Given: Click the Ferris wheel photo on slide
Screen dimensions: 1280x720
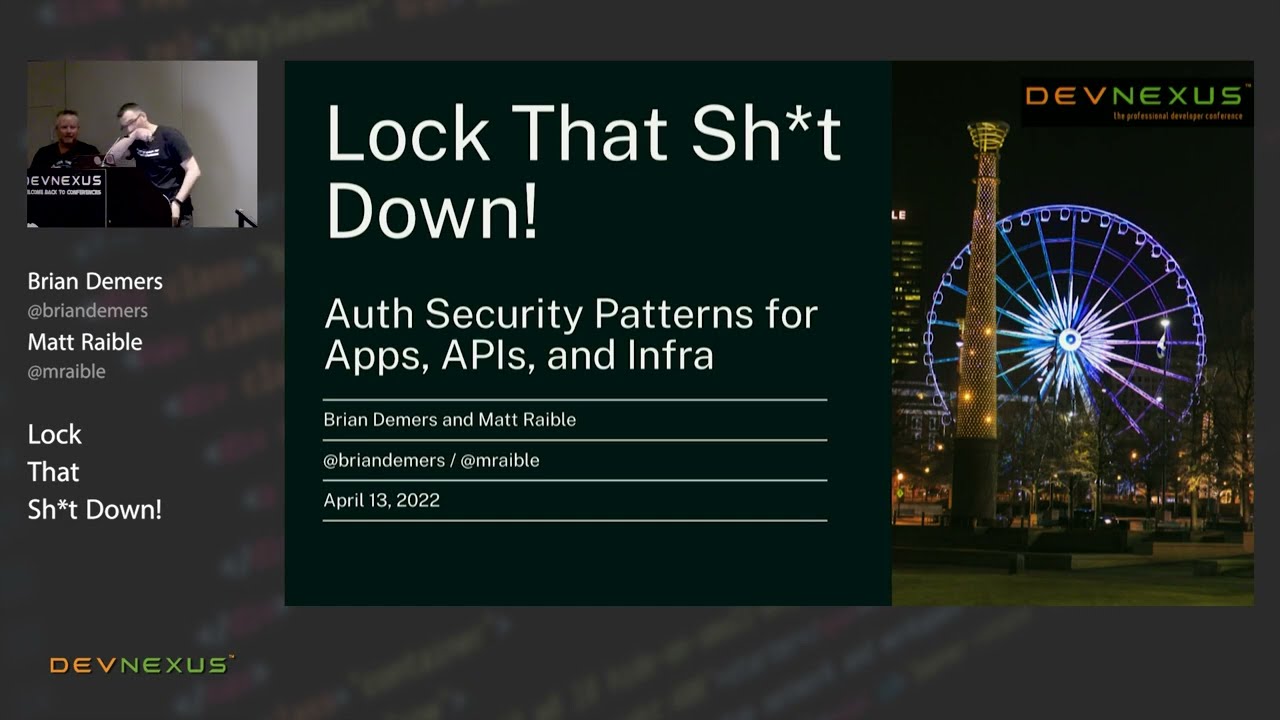Looking at the screenshot, I should pos(1072,333).
